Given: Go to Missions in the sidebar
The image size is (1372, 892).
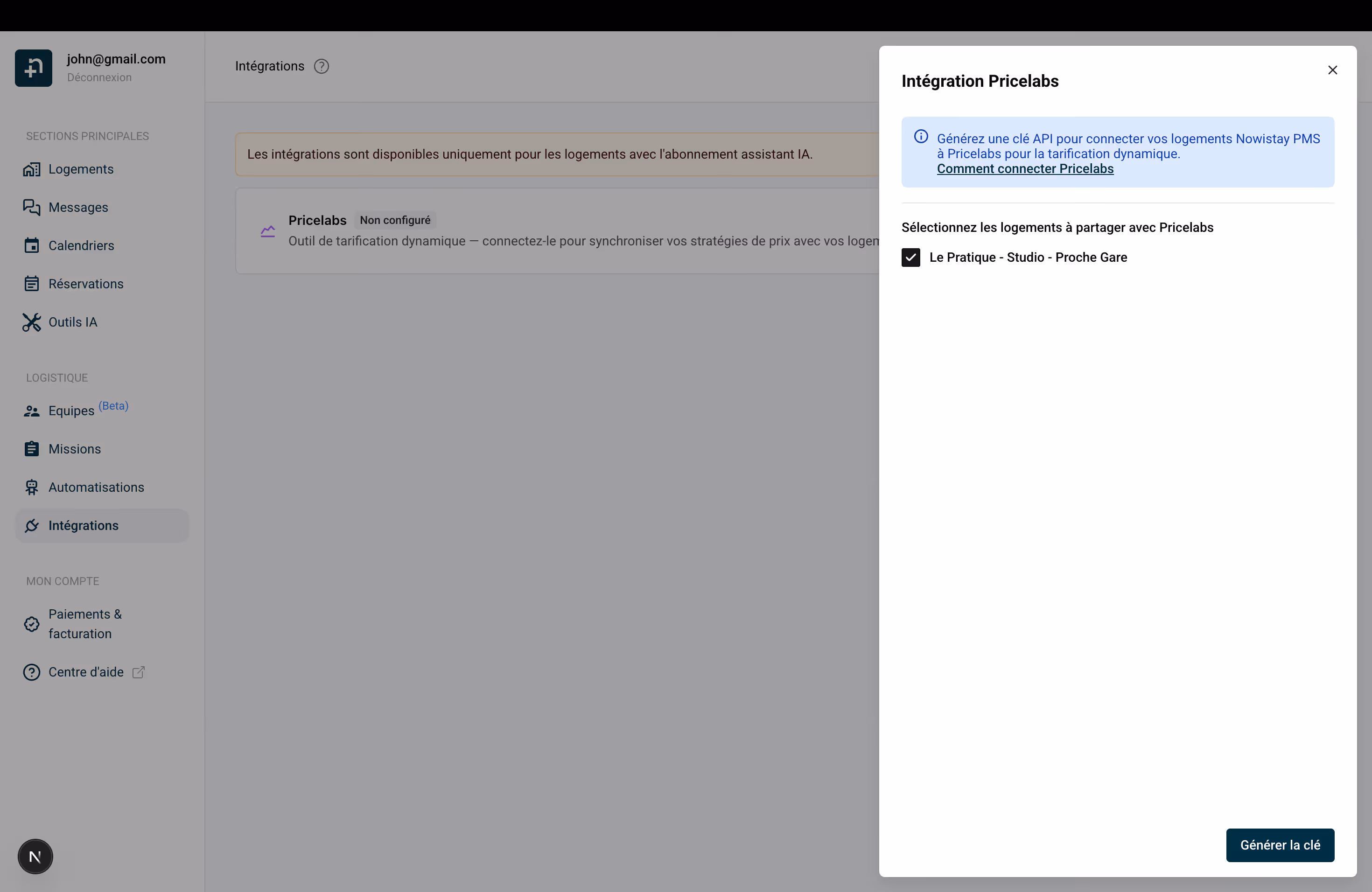Looking at the screenshot, I should coord(74,449).
